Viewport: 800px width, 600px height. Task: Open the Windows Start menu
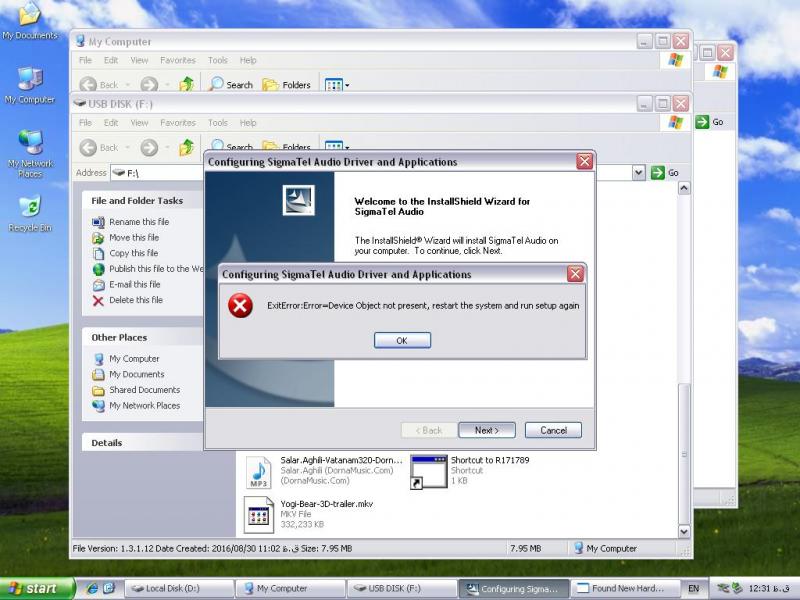[37, 588]
